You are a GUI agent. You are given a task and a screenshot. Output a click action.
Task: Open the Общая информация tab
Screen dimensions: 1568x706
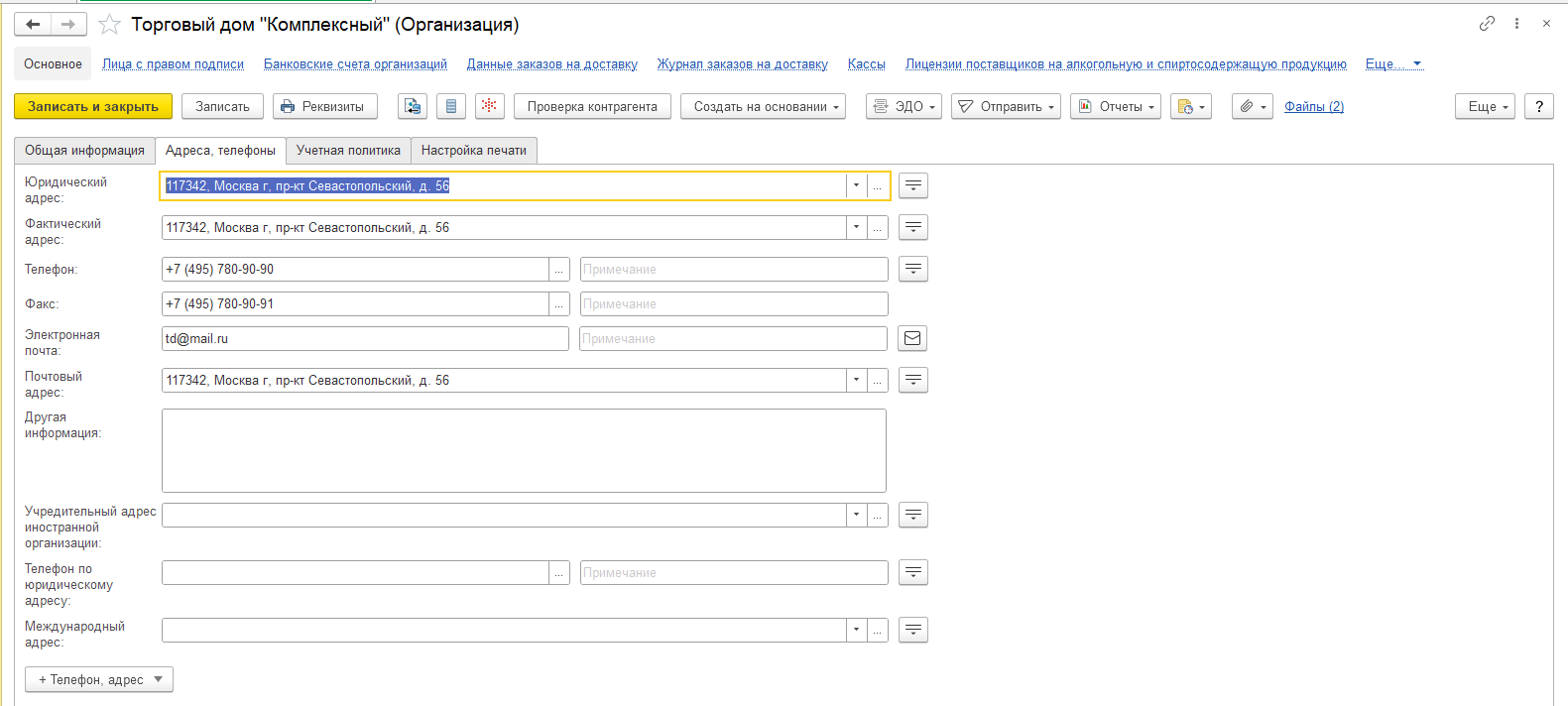tap(84, 151)
